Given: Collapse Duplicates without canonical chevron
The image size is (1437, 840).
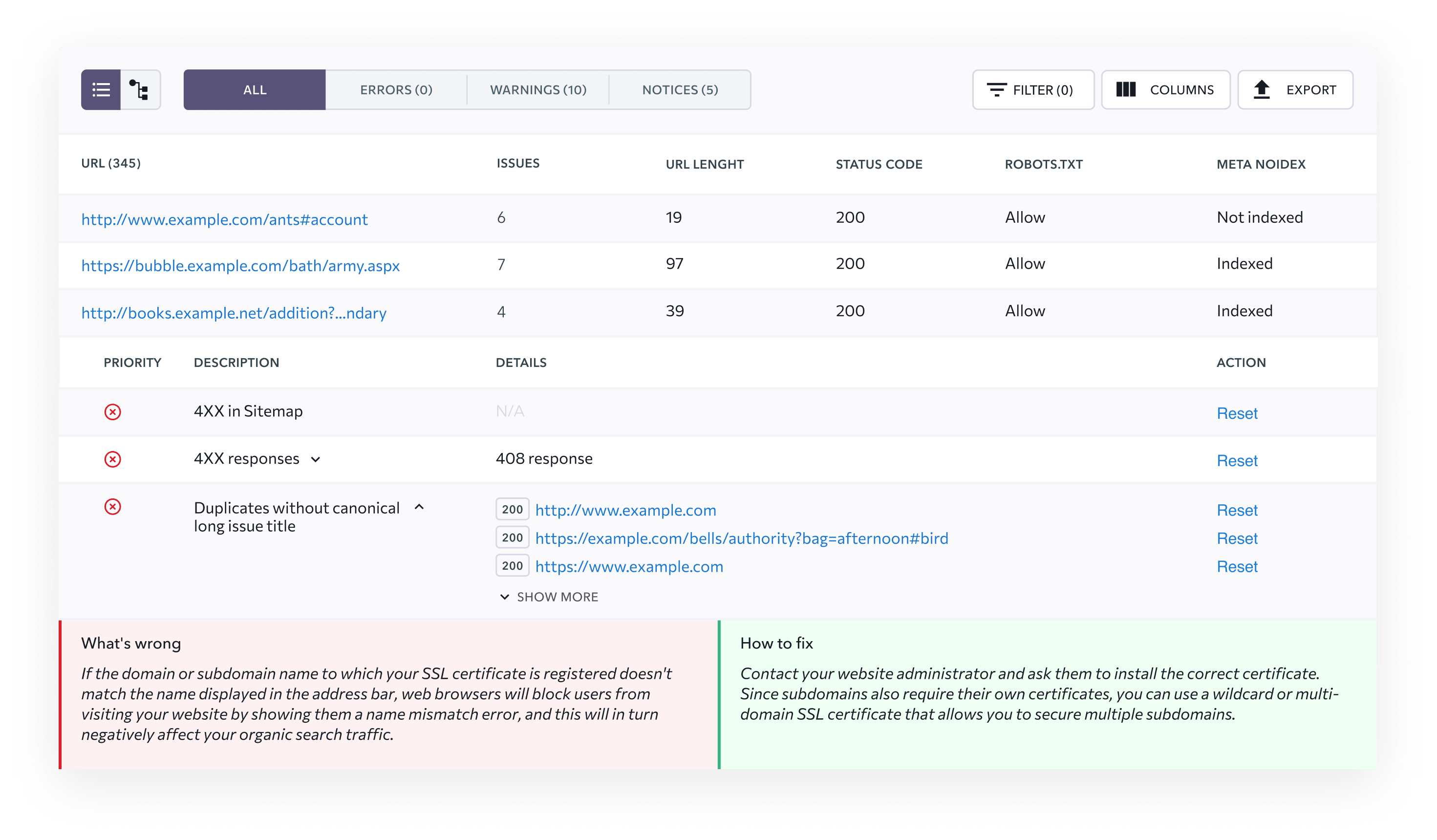Looking at the screenshot, I should (x=419, y=506).
